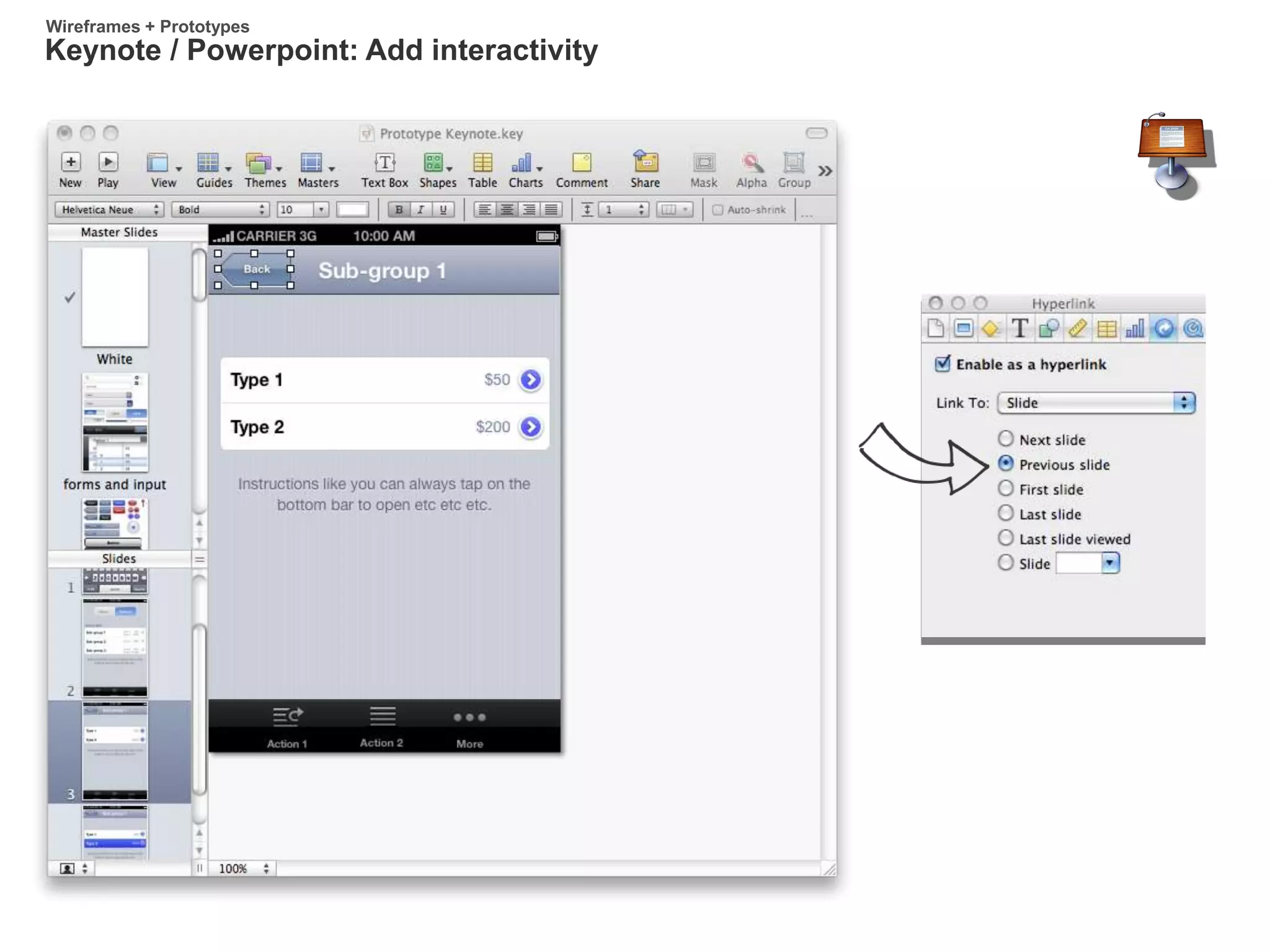Open the Link To Slide dropdown
1270x952 pixels.
click(1096, 403)
